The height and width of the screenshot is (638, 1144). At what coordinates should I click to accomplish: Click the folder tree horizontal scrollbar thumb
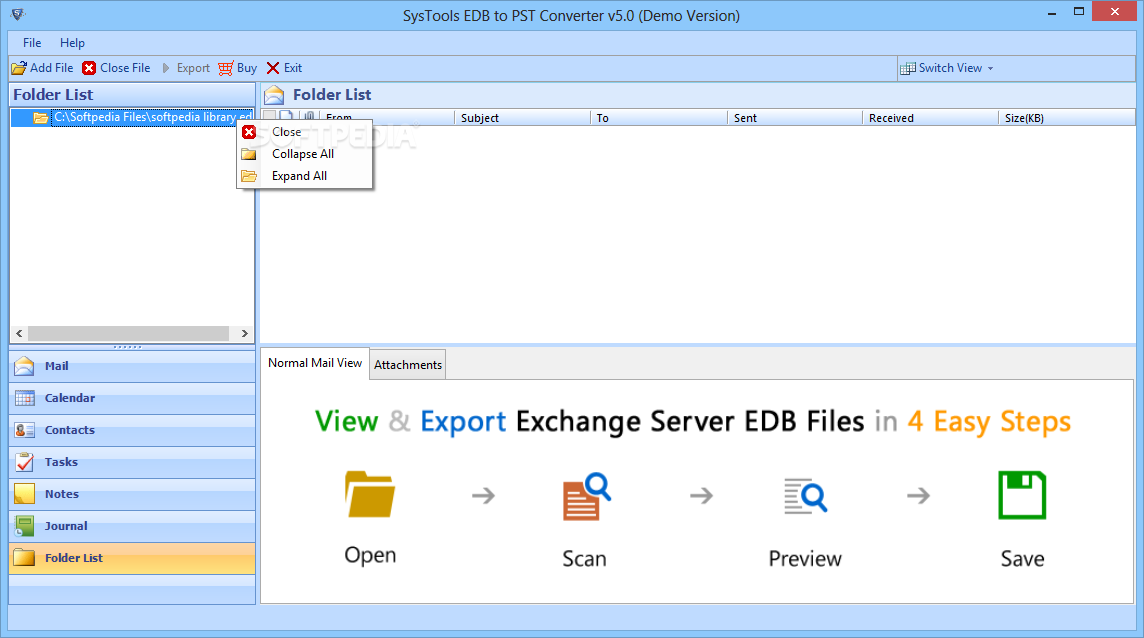click(x=128, y=334)
